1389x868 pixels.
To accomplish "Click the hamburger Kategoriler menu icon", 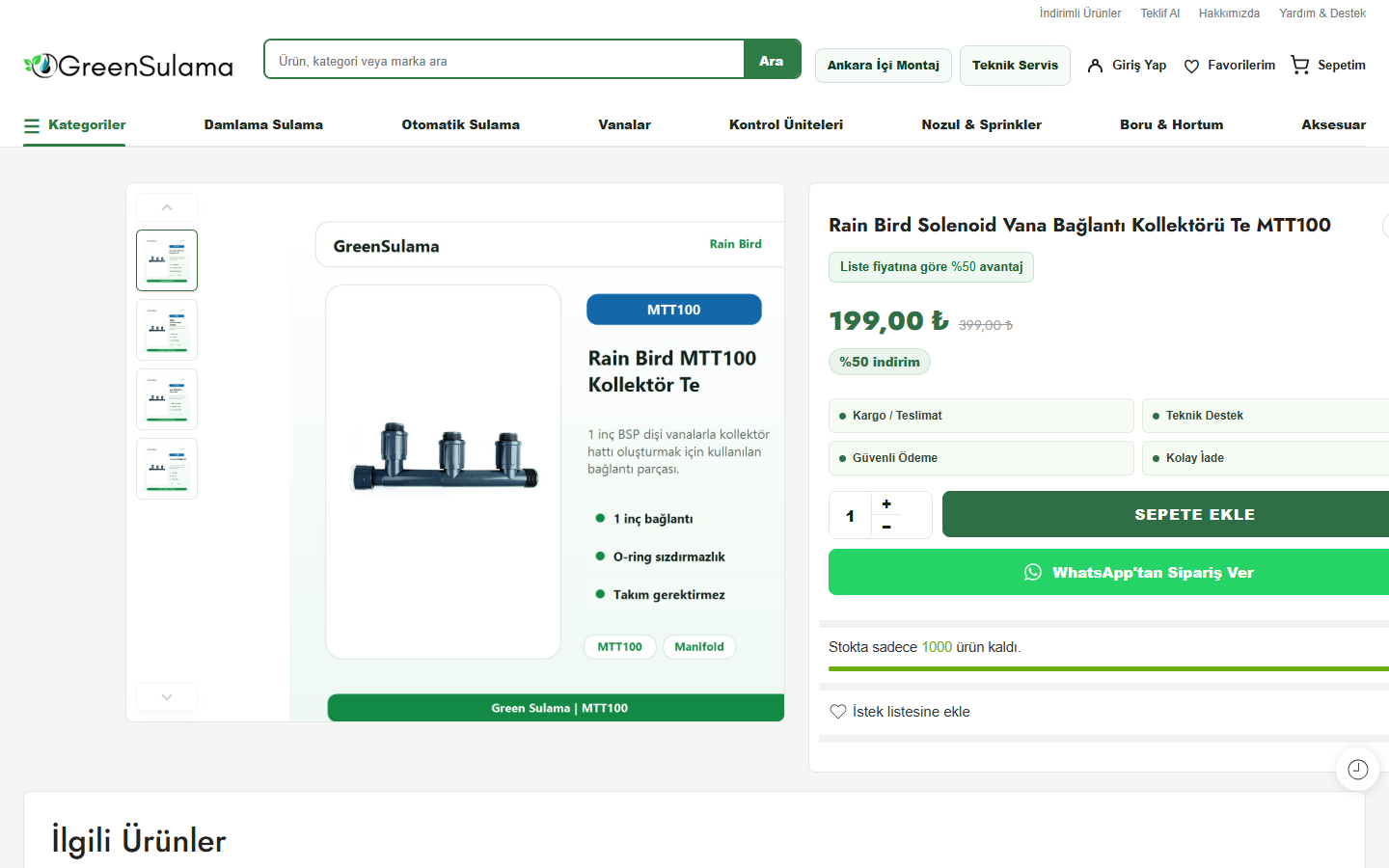I will (x=32, y=125).
